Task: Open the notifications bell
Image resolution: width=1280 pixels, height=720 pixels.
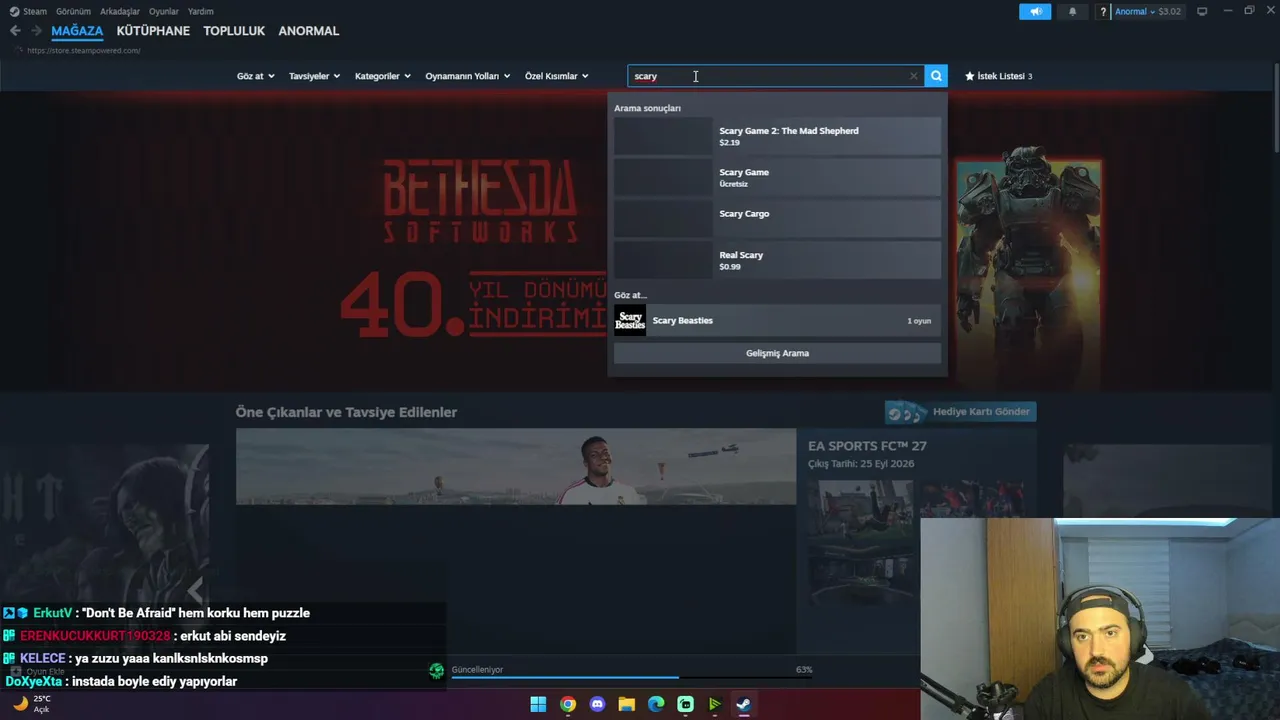Action: click(x=1073, y=12)
